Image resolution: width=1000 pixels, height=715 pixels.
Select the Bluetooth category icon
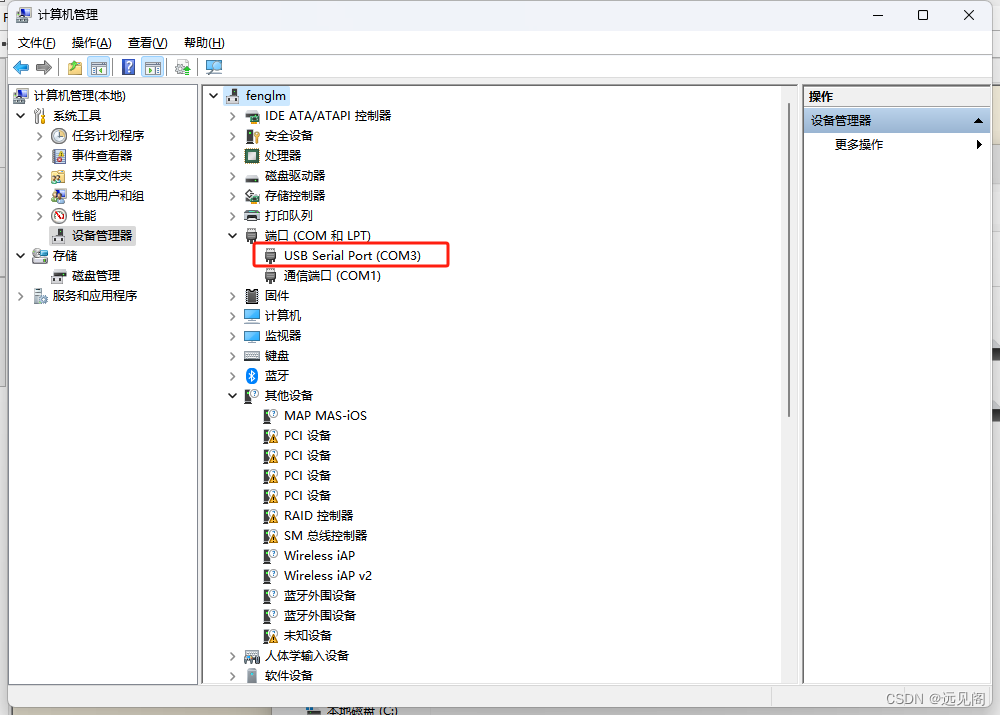click(x=252, y=376)
